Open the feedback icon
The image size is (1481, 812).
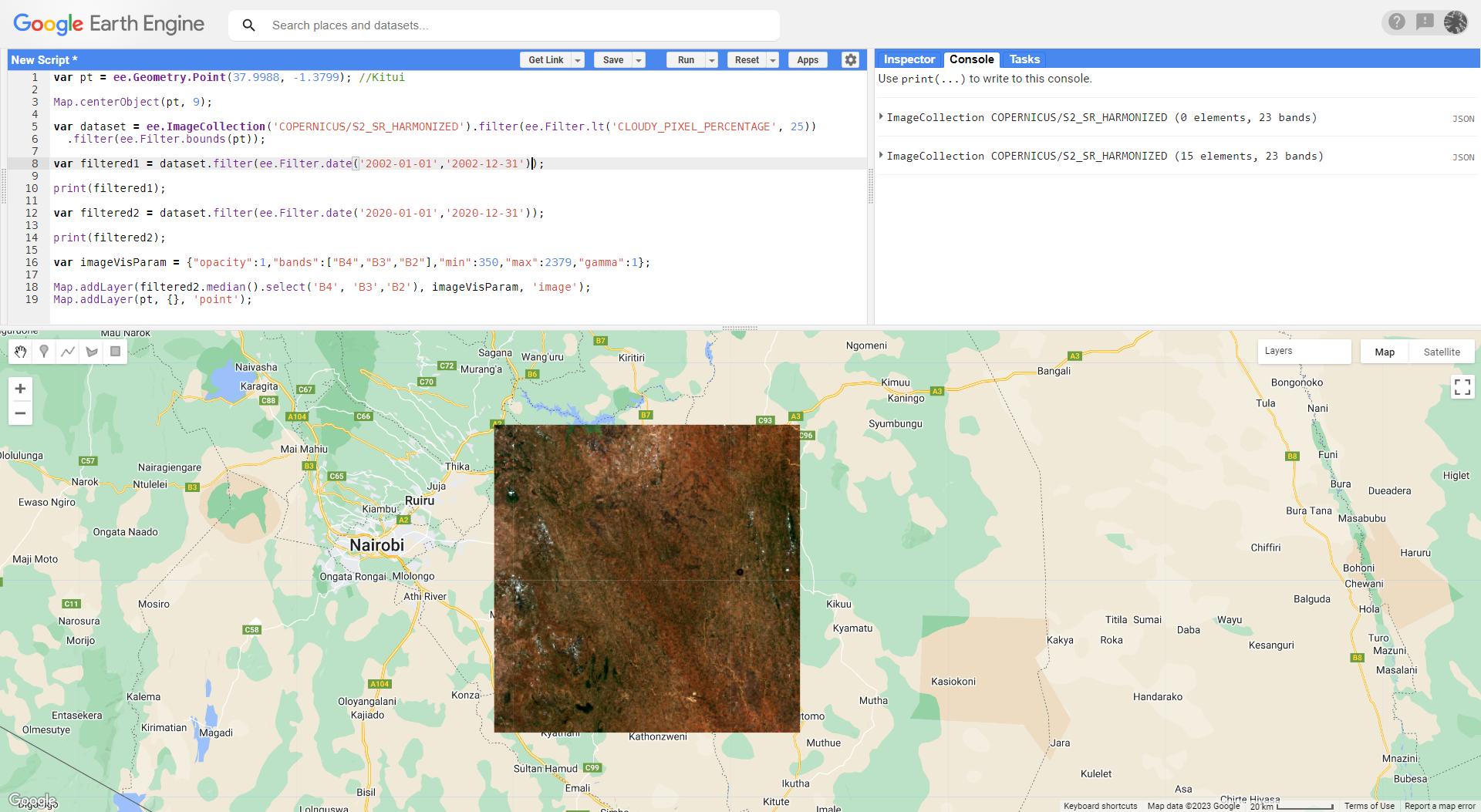pos(1425,22)
